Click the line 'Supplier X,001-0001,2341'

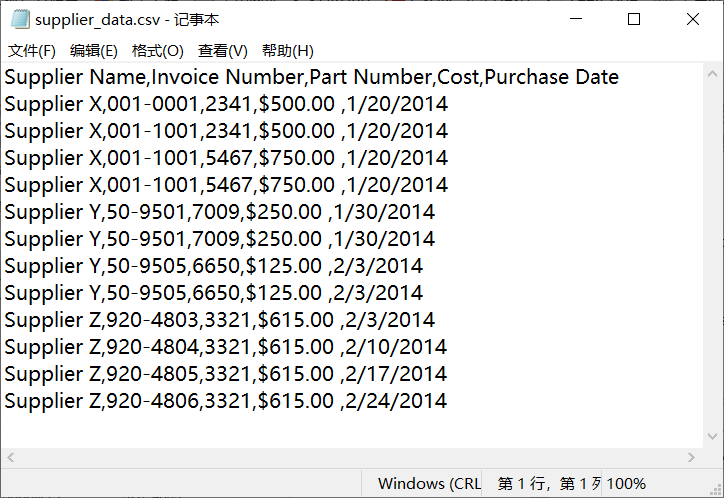pyautogui.click(x=226, y=104)
